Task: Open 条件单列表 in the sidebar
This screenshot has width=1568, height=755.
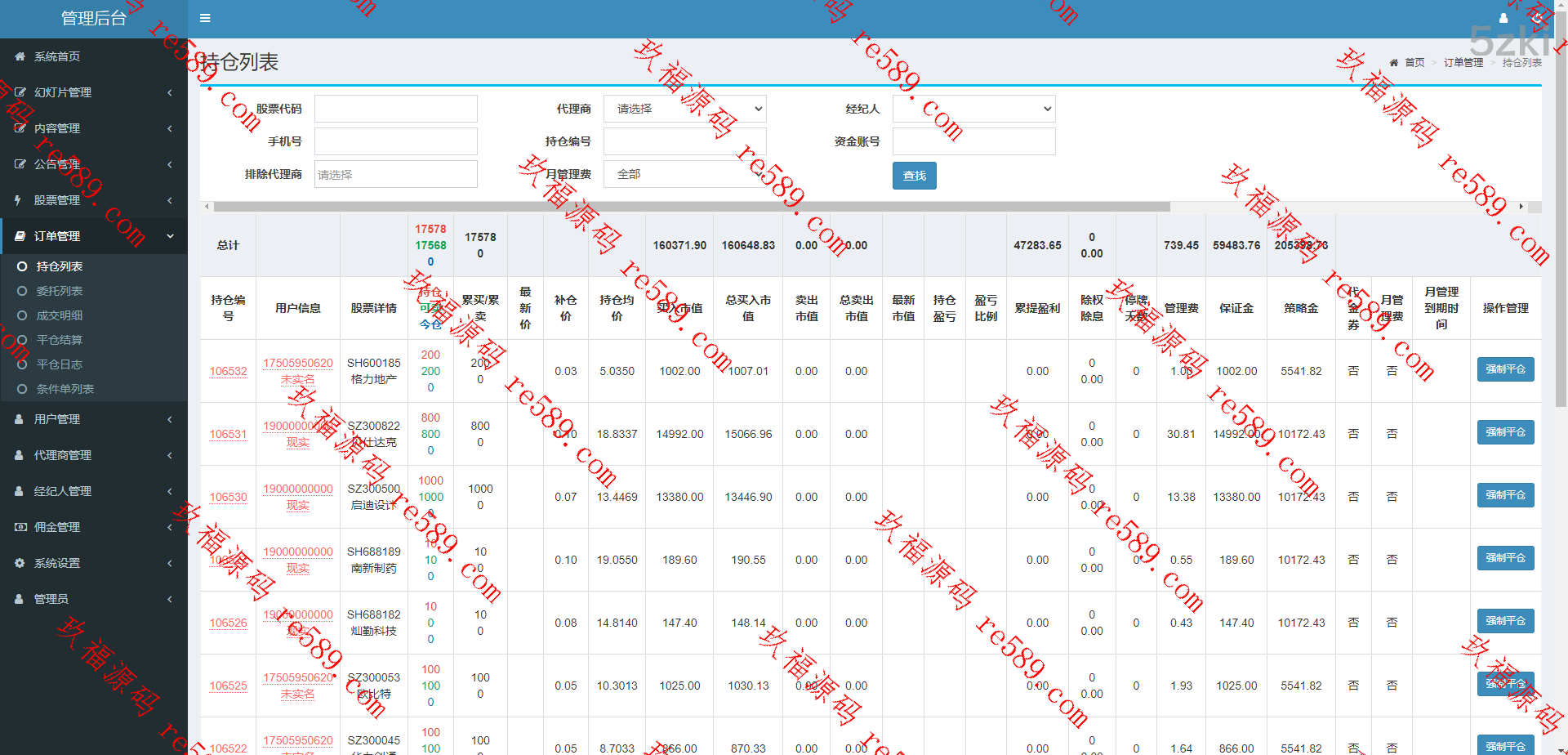Action: coord(65,389)
